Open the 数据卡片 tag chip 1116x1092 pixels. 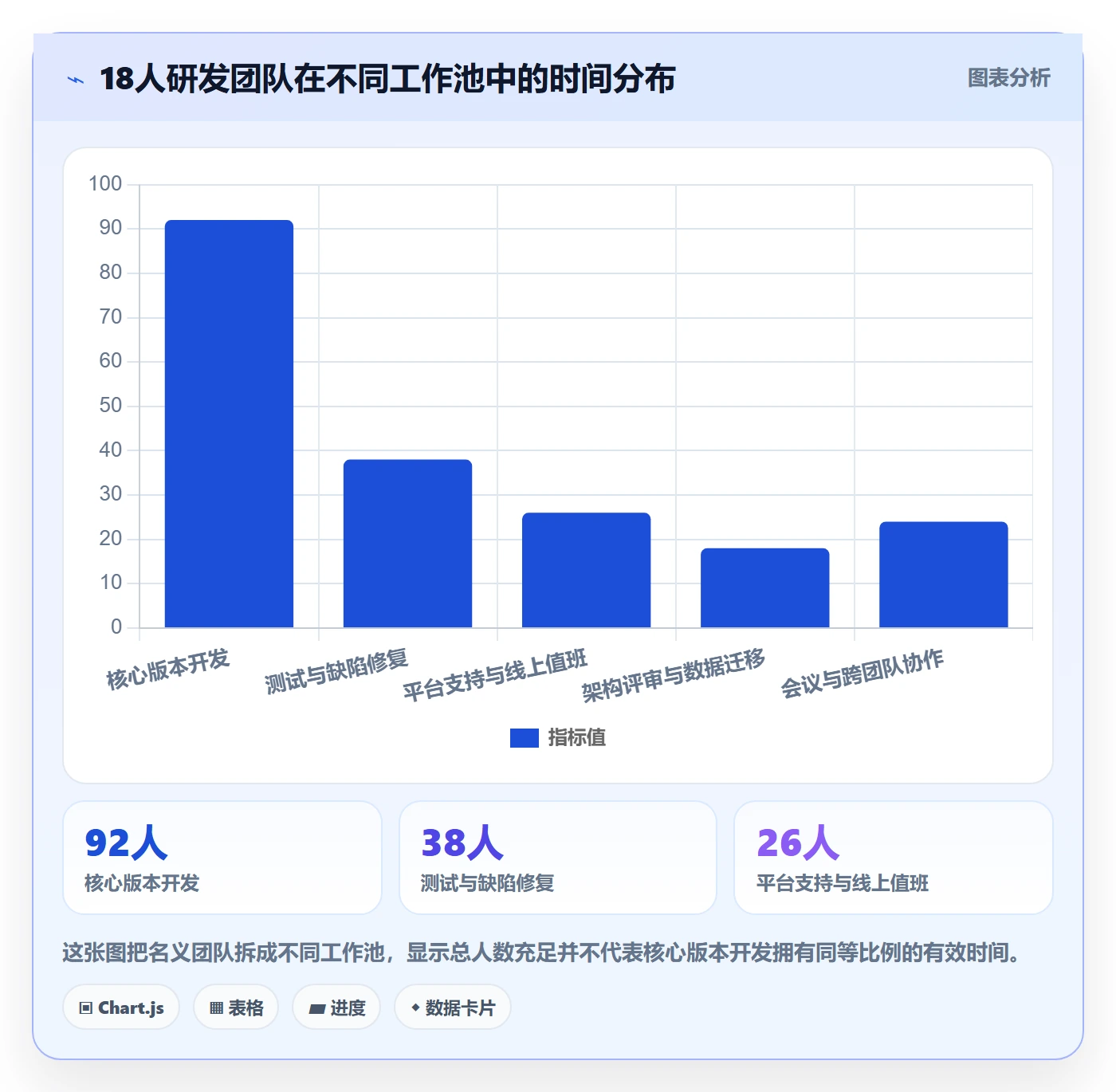pos(453,1008)
